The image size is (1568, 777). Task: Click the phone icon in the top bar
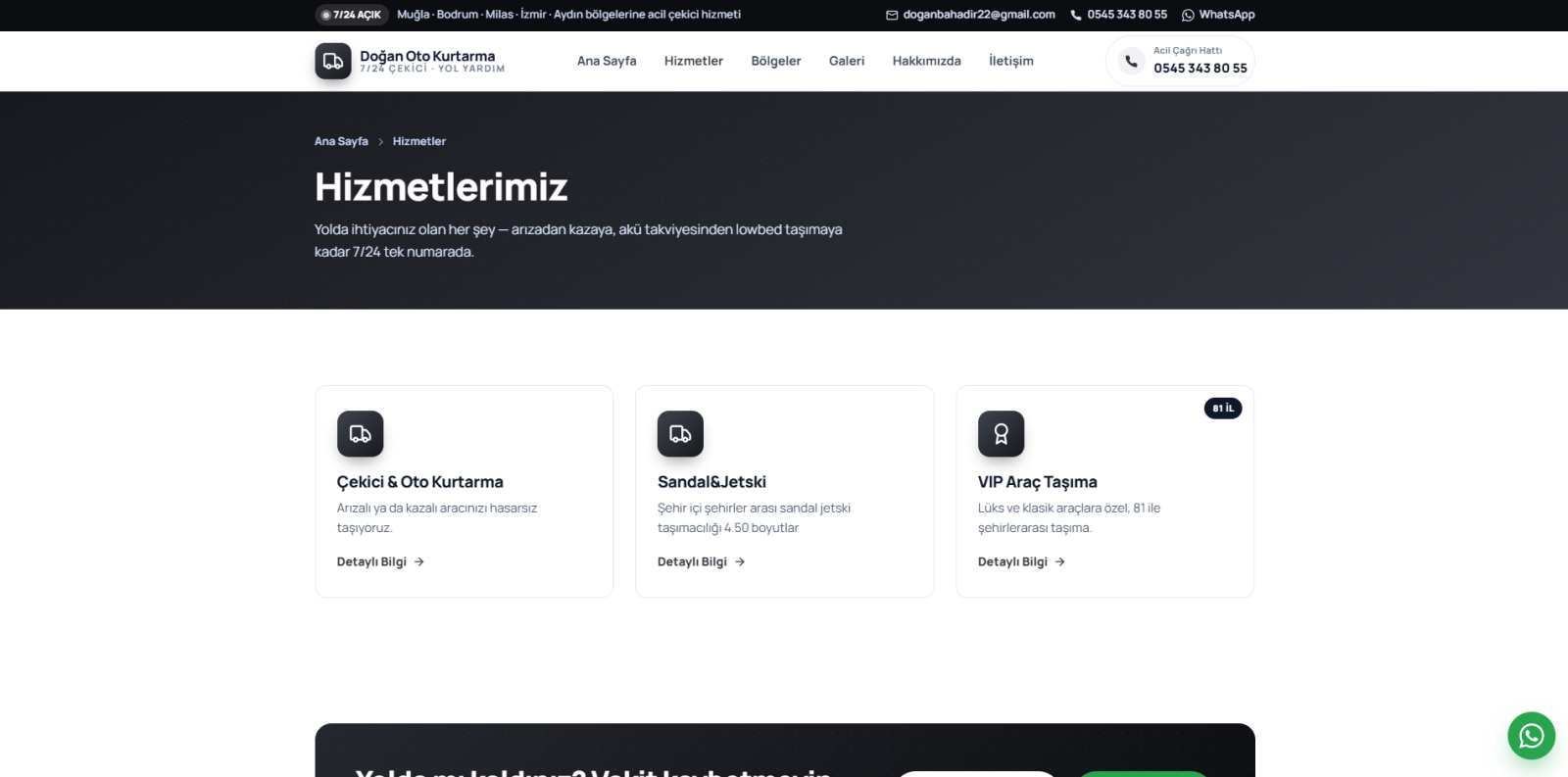click(1076, 15)
